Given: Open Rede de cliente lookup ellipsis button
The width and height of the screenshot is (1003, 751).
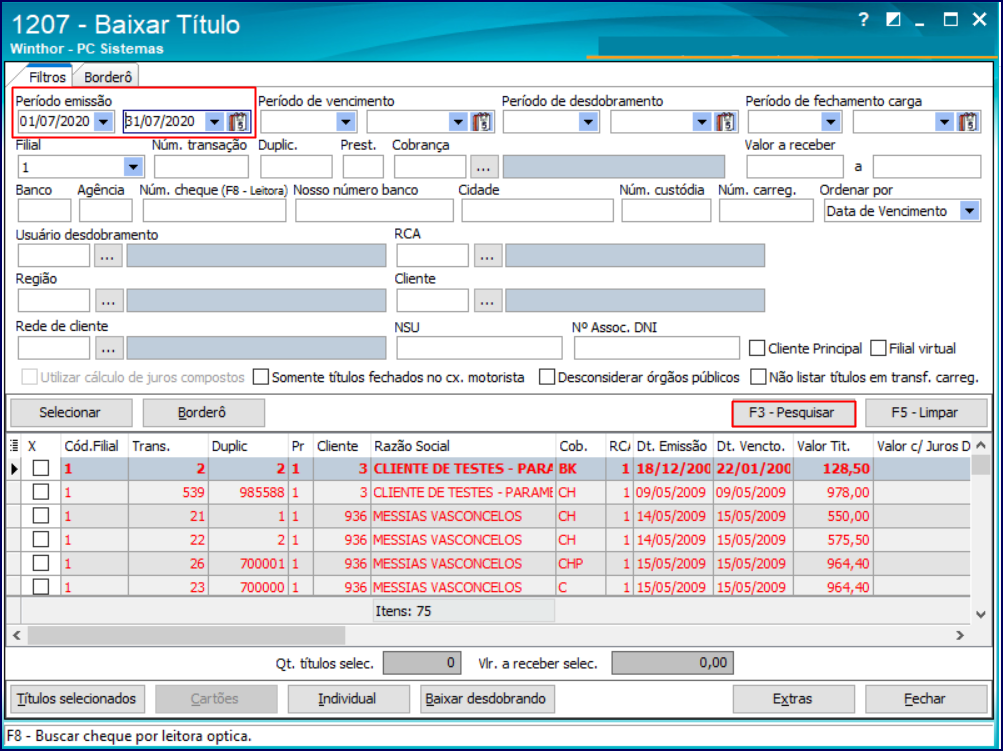Looking at the screenshot, I should 109,348.
